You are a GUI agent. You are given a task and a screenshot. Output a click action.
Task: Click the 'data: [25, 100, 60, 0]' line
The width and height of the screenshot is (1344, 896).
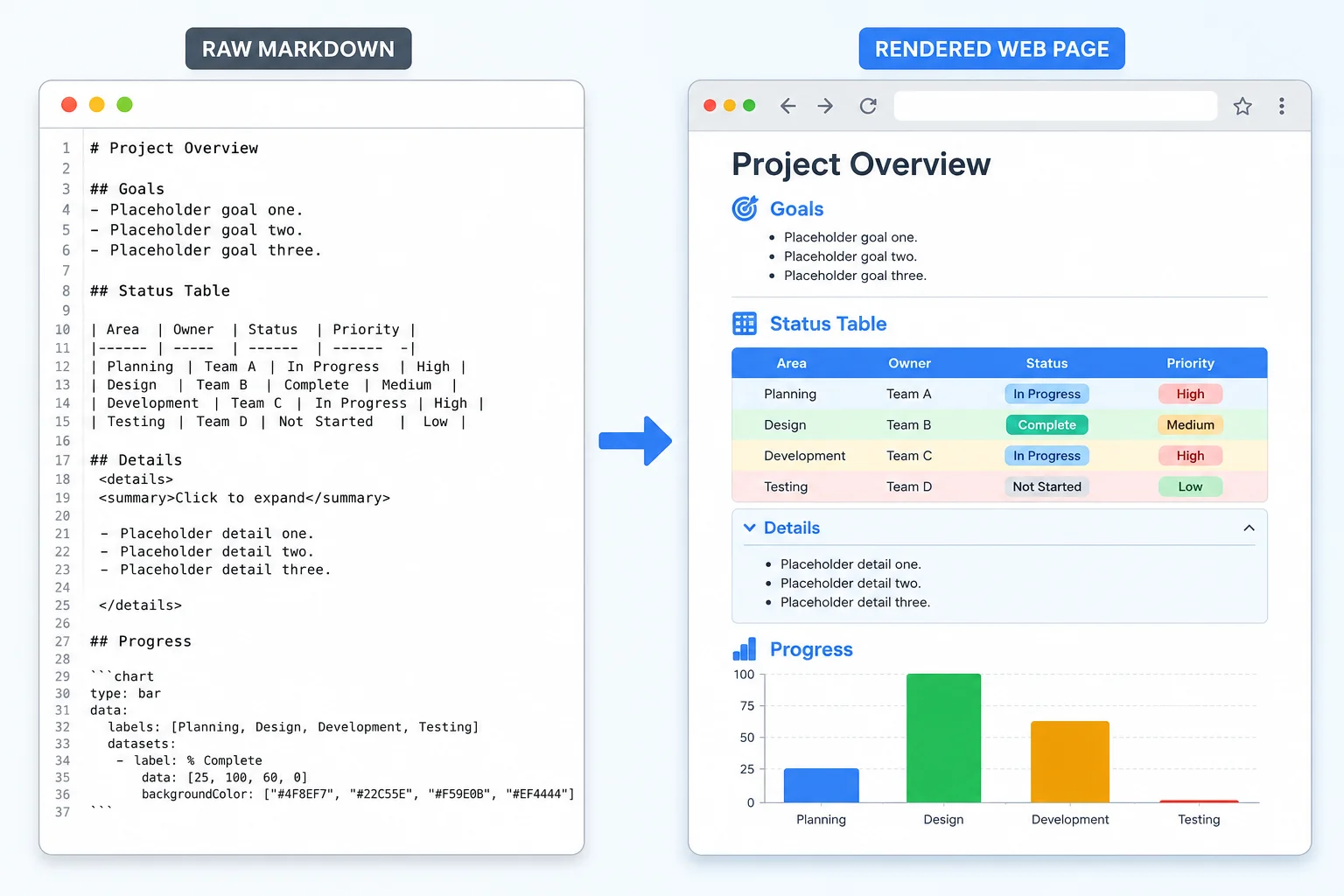tap(224, 777)
